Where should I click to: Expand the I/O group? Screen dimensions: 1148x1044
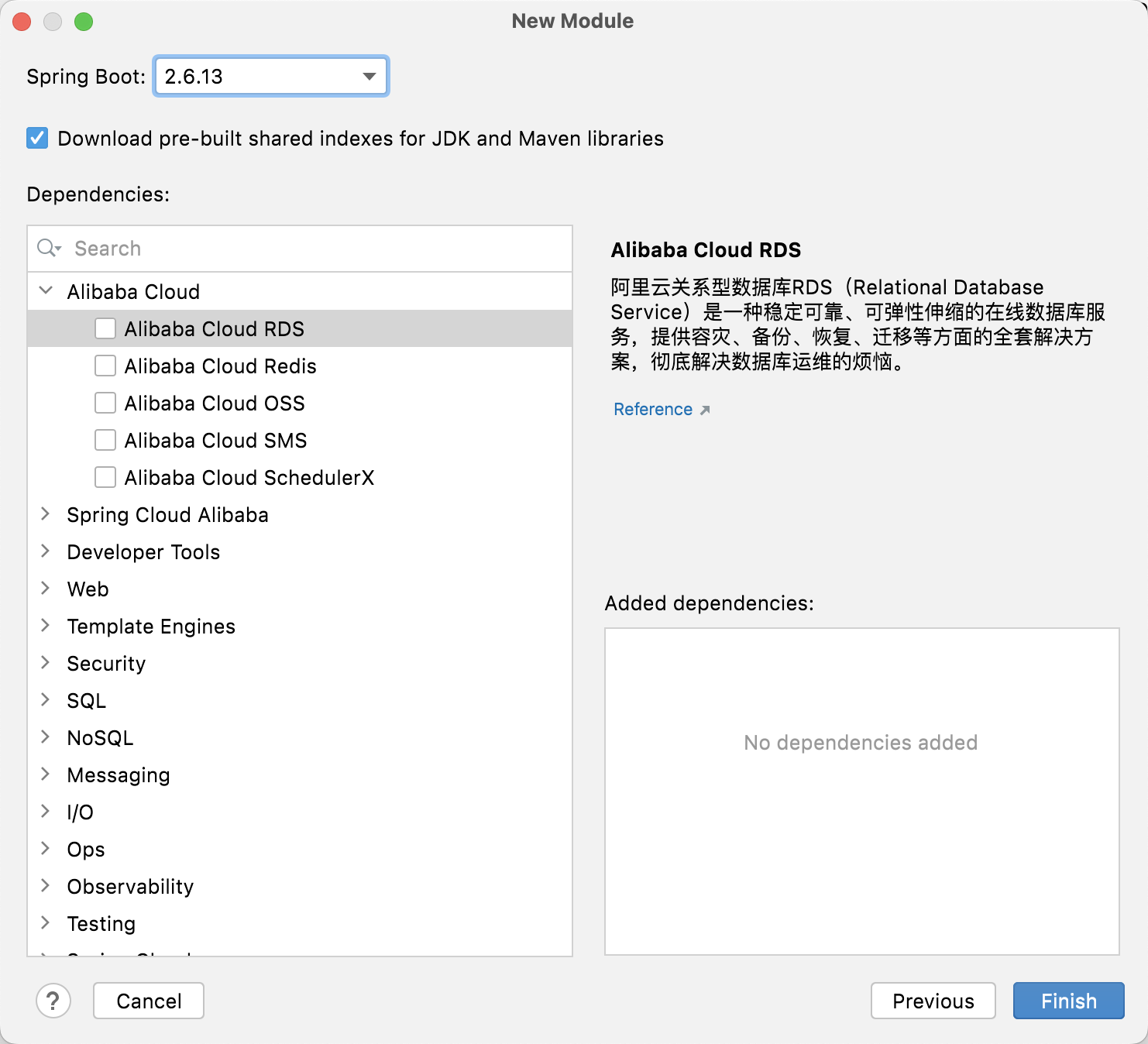tap(46, 811)
